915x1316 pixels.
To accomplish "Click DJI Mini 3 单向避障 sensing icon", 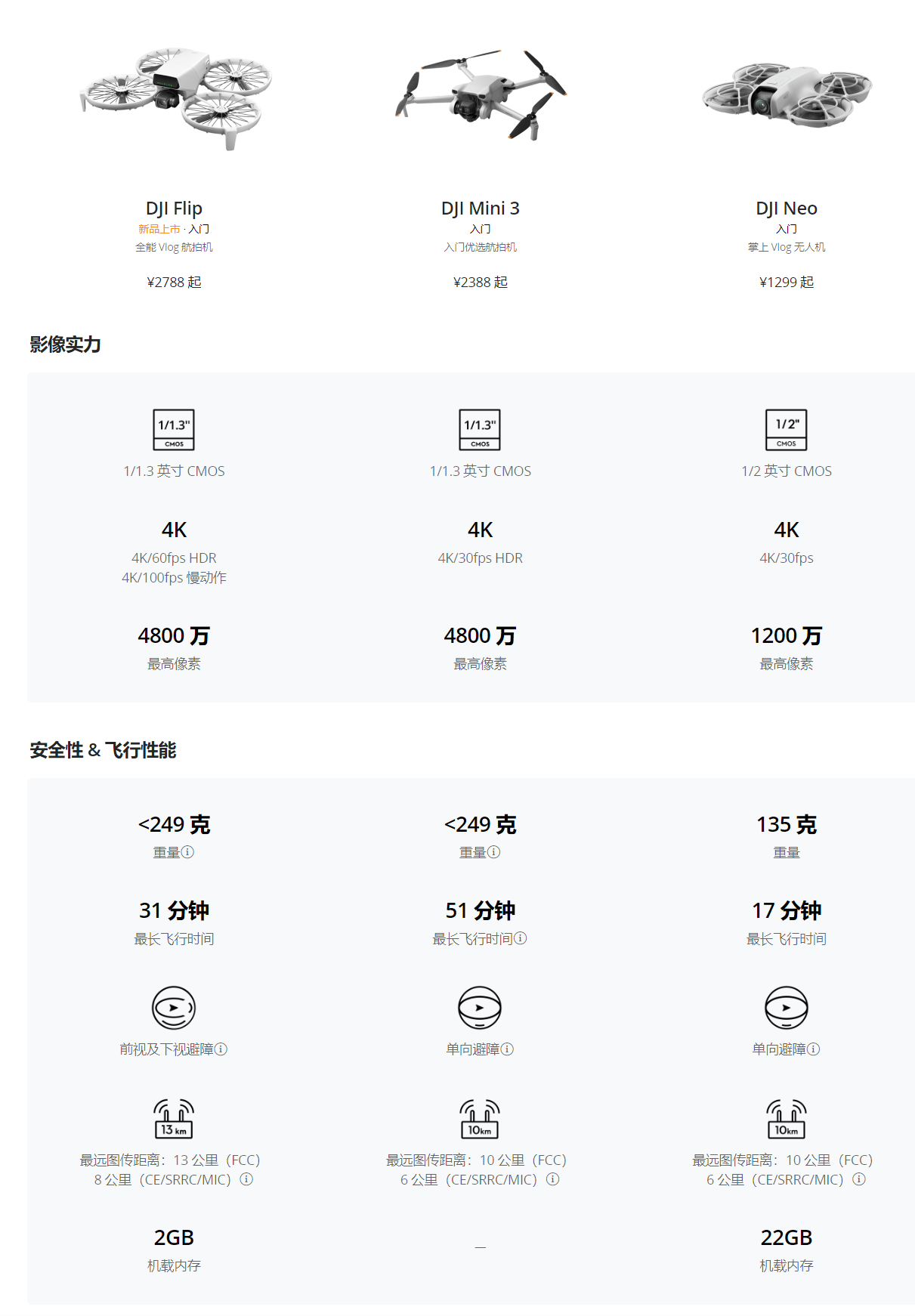I will [481, 1008].
